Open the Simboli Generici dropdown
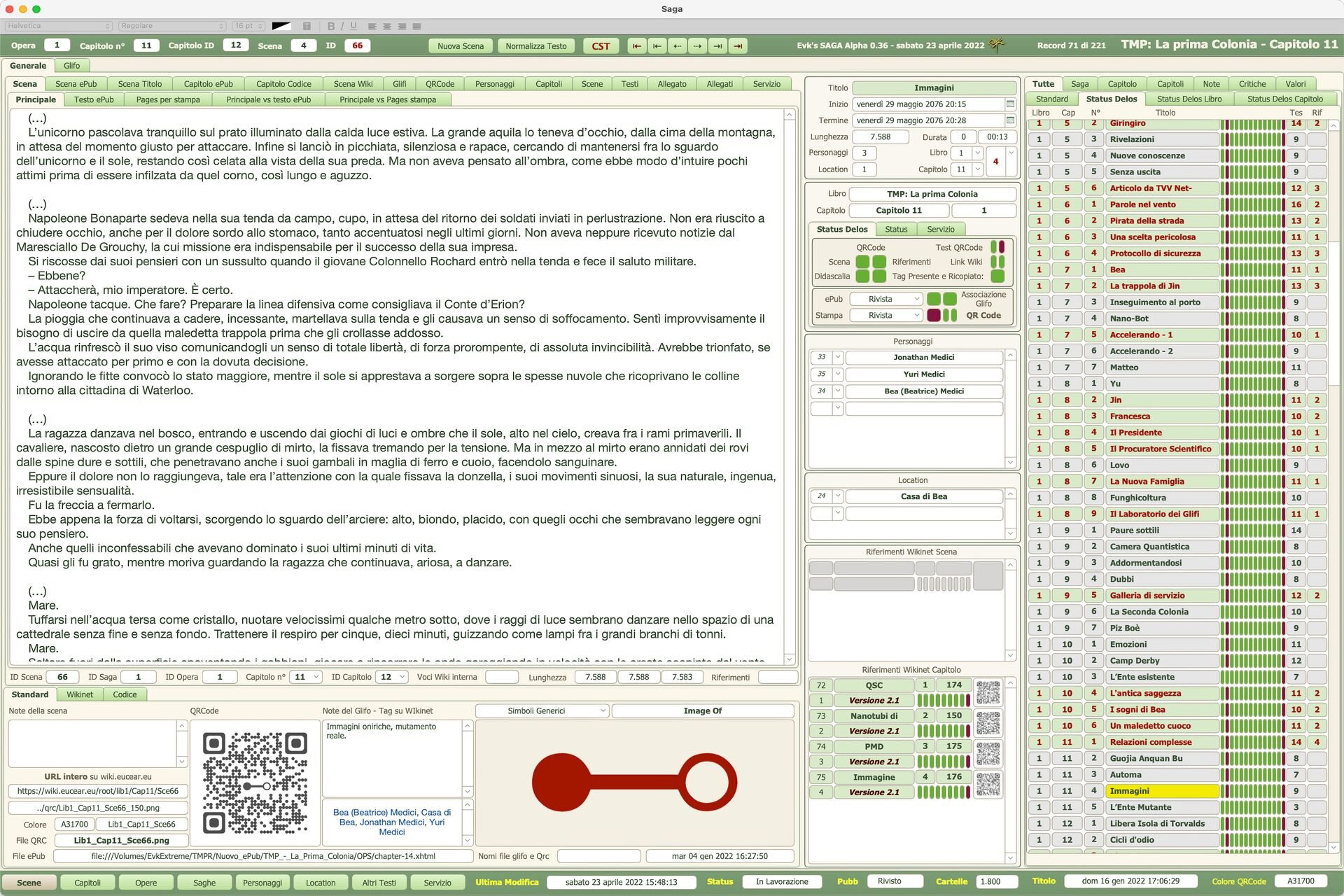Viewport: 1344px width, 896px height. (x=542, y=710)
